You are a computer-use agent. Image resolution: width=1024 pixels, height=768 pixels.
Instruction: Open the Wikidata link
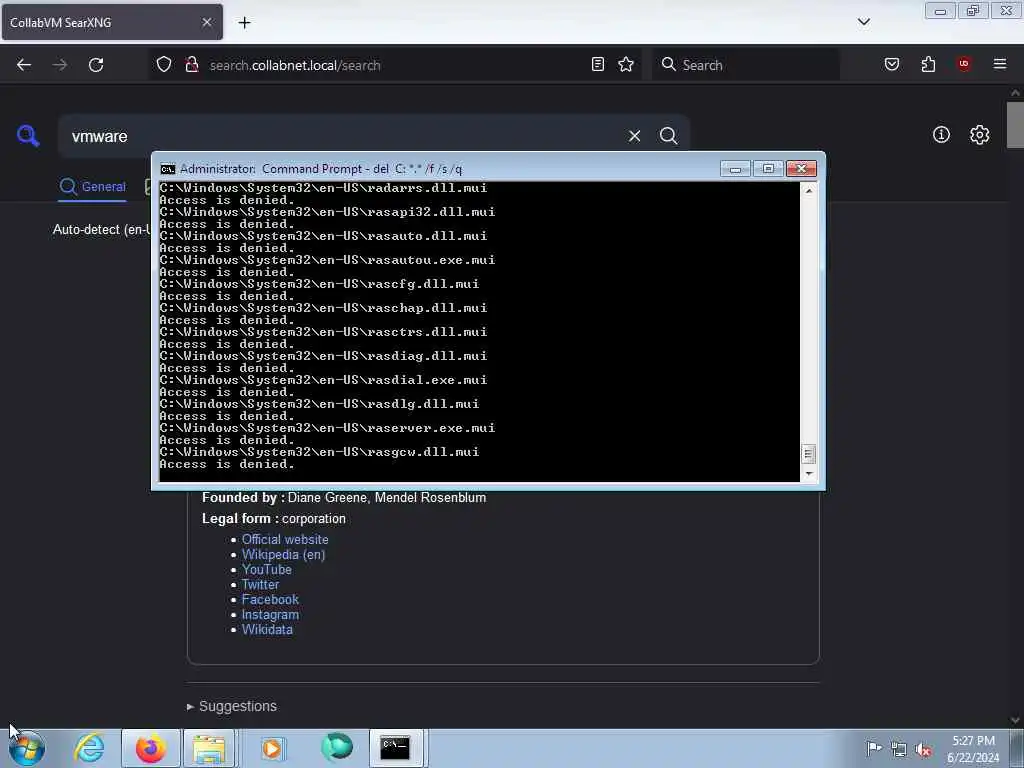click(x=267, y=630)
